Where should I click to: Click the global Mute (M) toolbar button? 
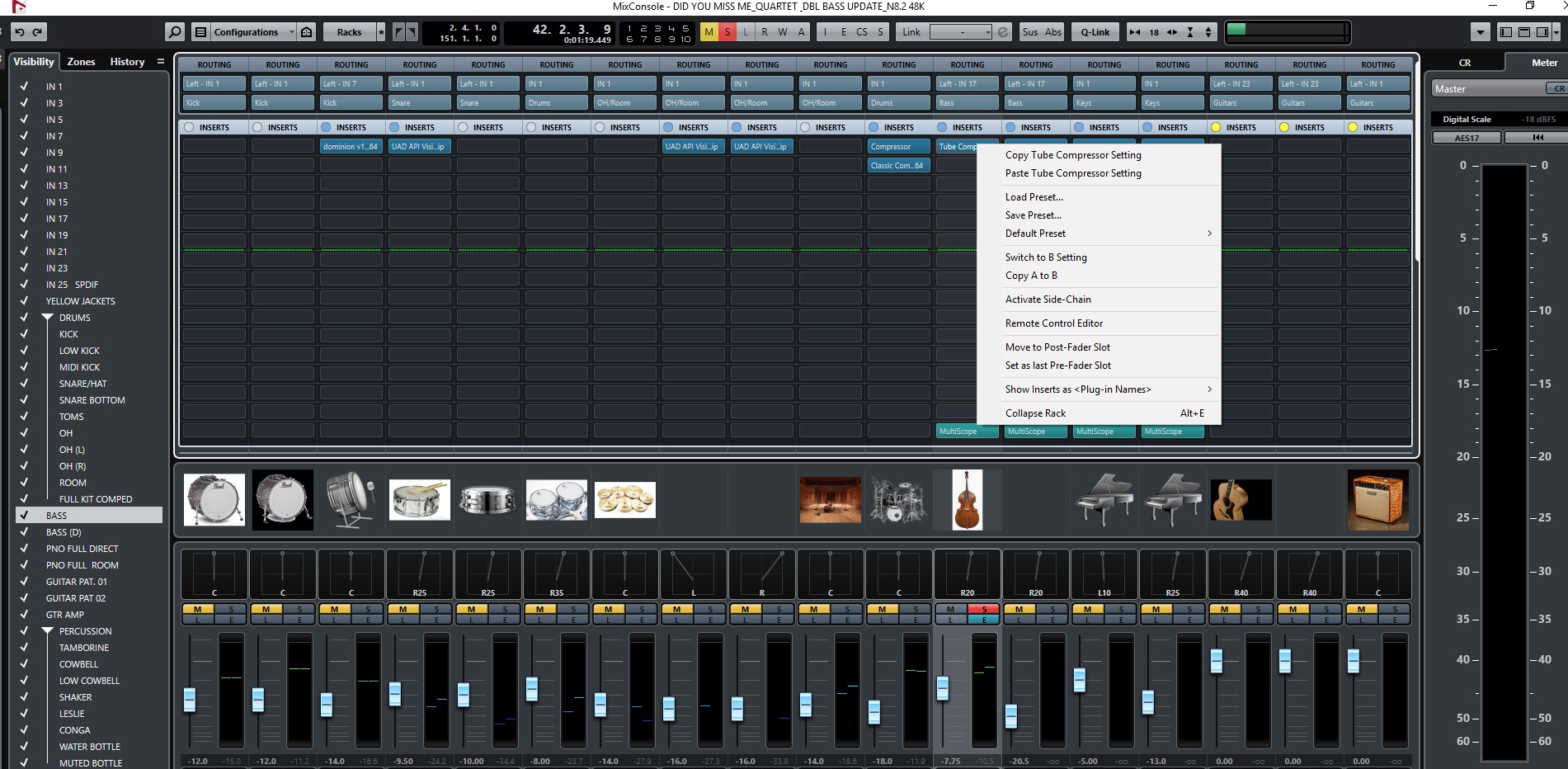[709, 32]
